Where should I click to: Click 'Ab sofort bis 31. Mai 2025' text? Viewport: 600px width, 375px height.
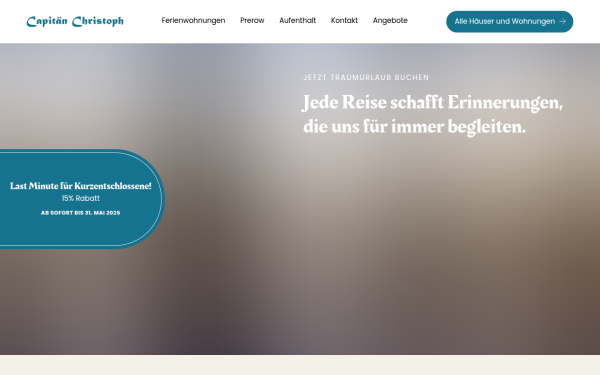point(81,213)
